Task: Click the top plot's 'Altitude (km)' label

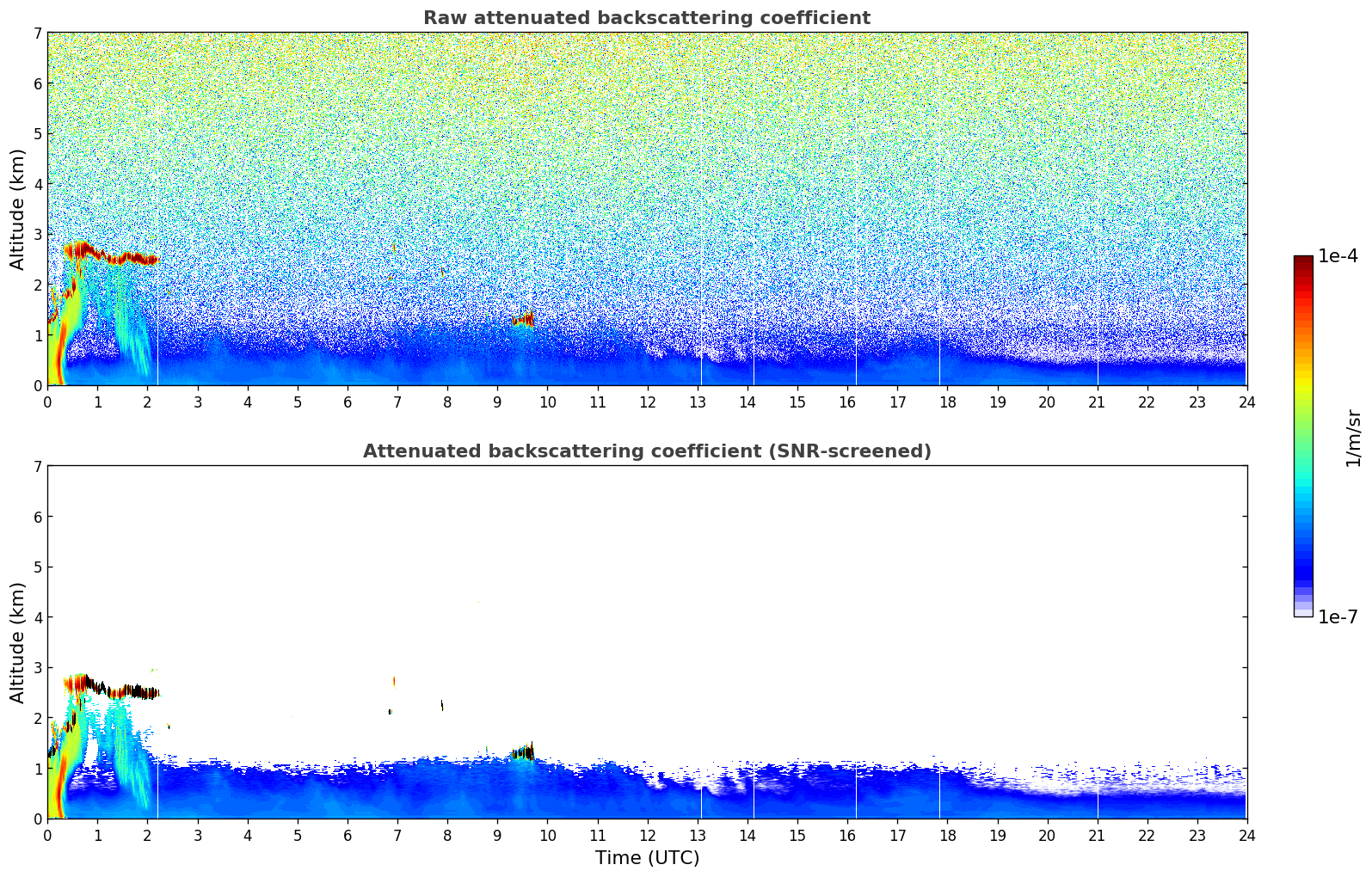Action: click(17, 209)
